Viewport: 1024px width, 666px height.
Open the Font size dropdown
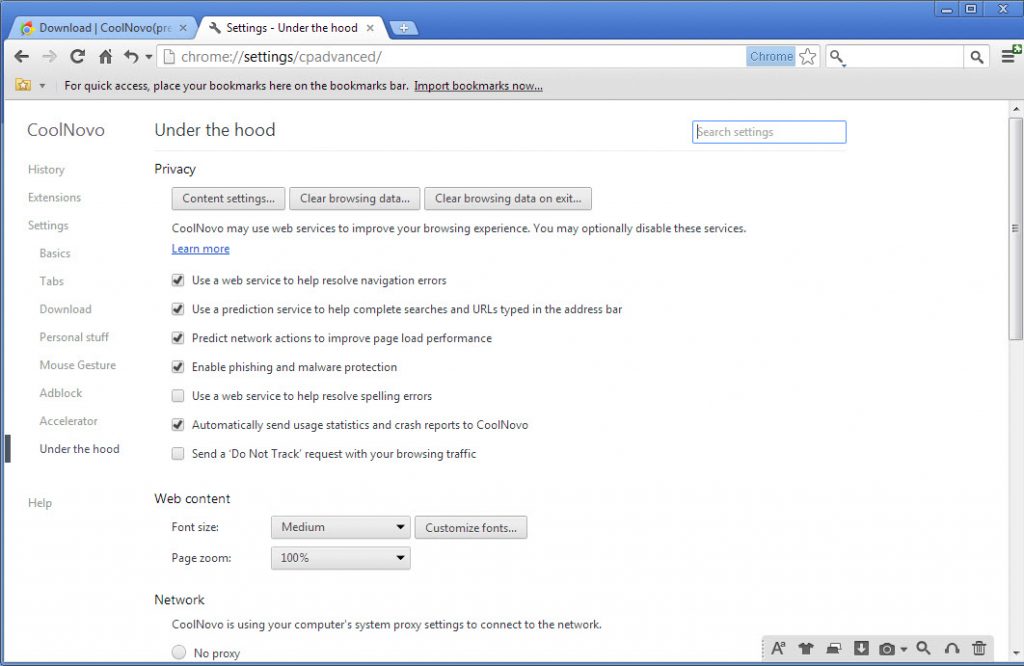click(x=341, y=528)
